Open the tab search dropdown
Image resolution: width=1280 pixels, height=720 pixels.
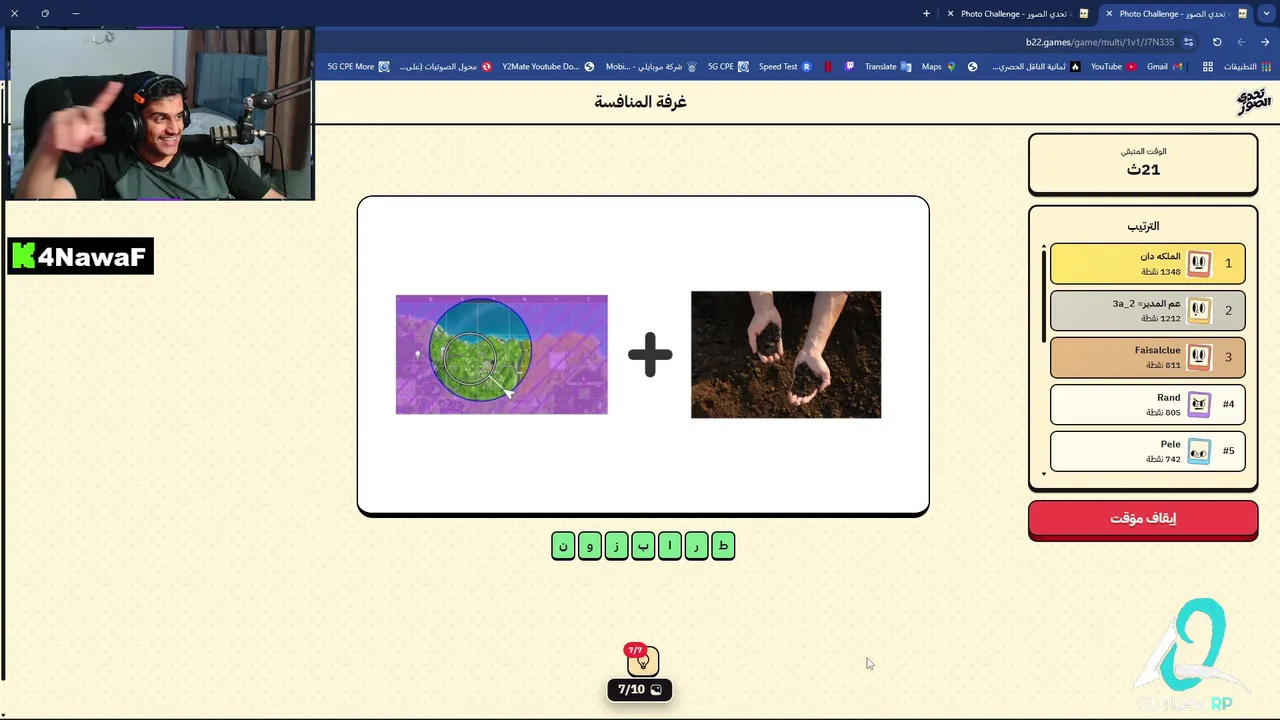pyautogui.click(x=1267, y=14)
